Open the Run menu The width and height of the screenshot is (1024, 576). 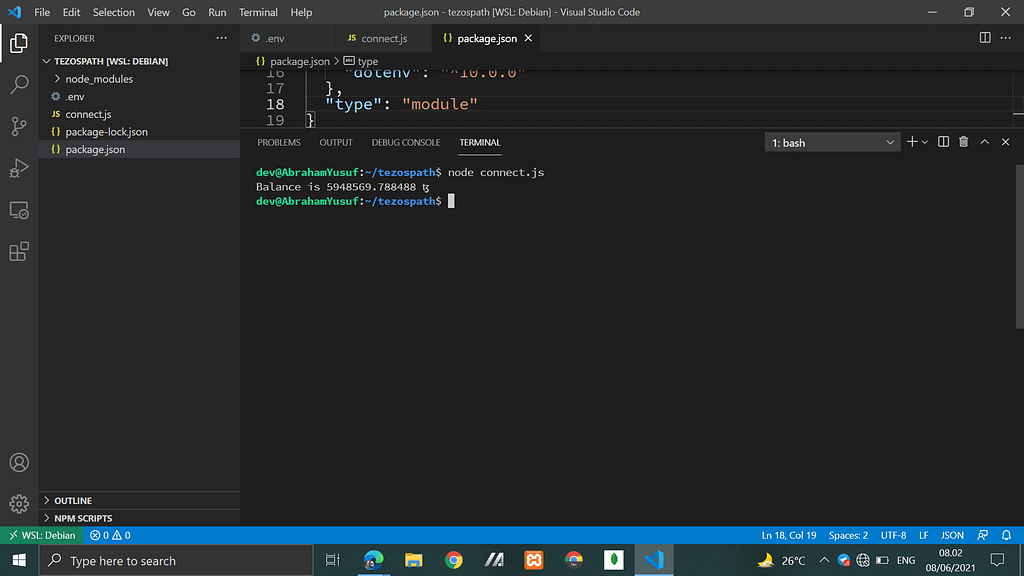217,12
